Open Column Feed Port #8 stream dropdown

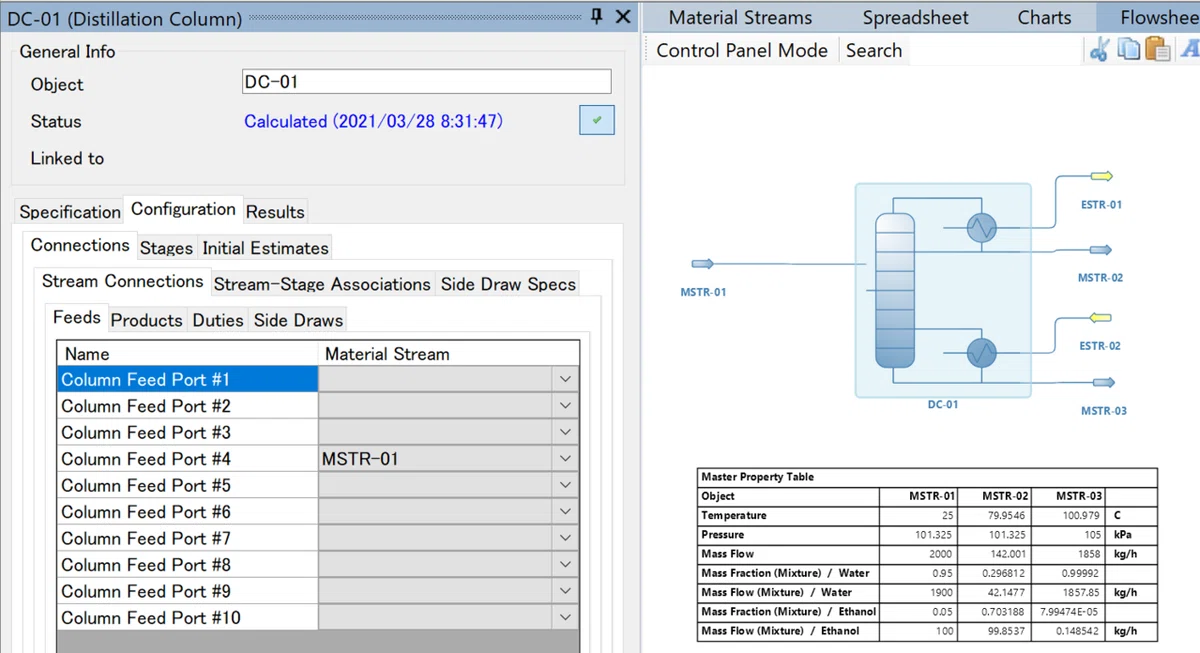(x=565, y=565)
